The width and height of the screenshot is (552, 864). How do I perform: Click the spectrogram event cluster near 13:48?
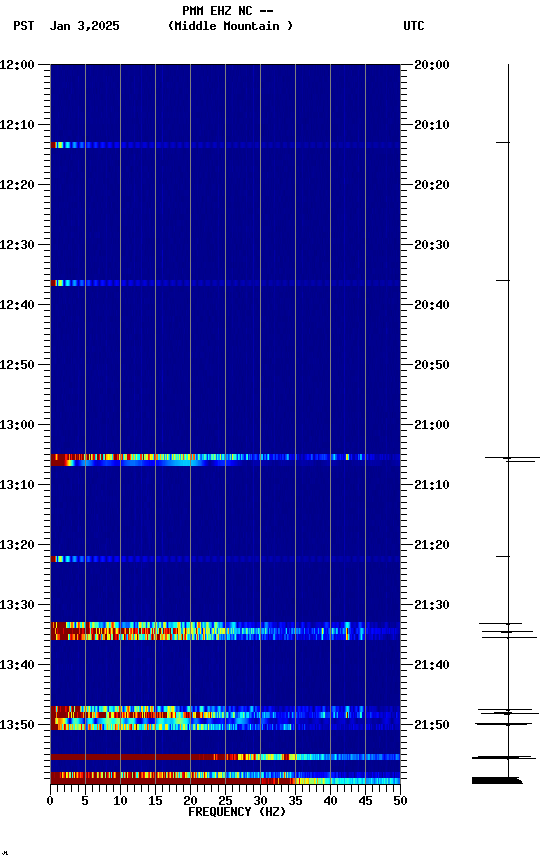pos(225,718)
